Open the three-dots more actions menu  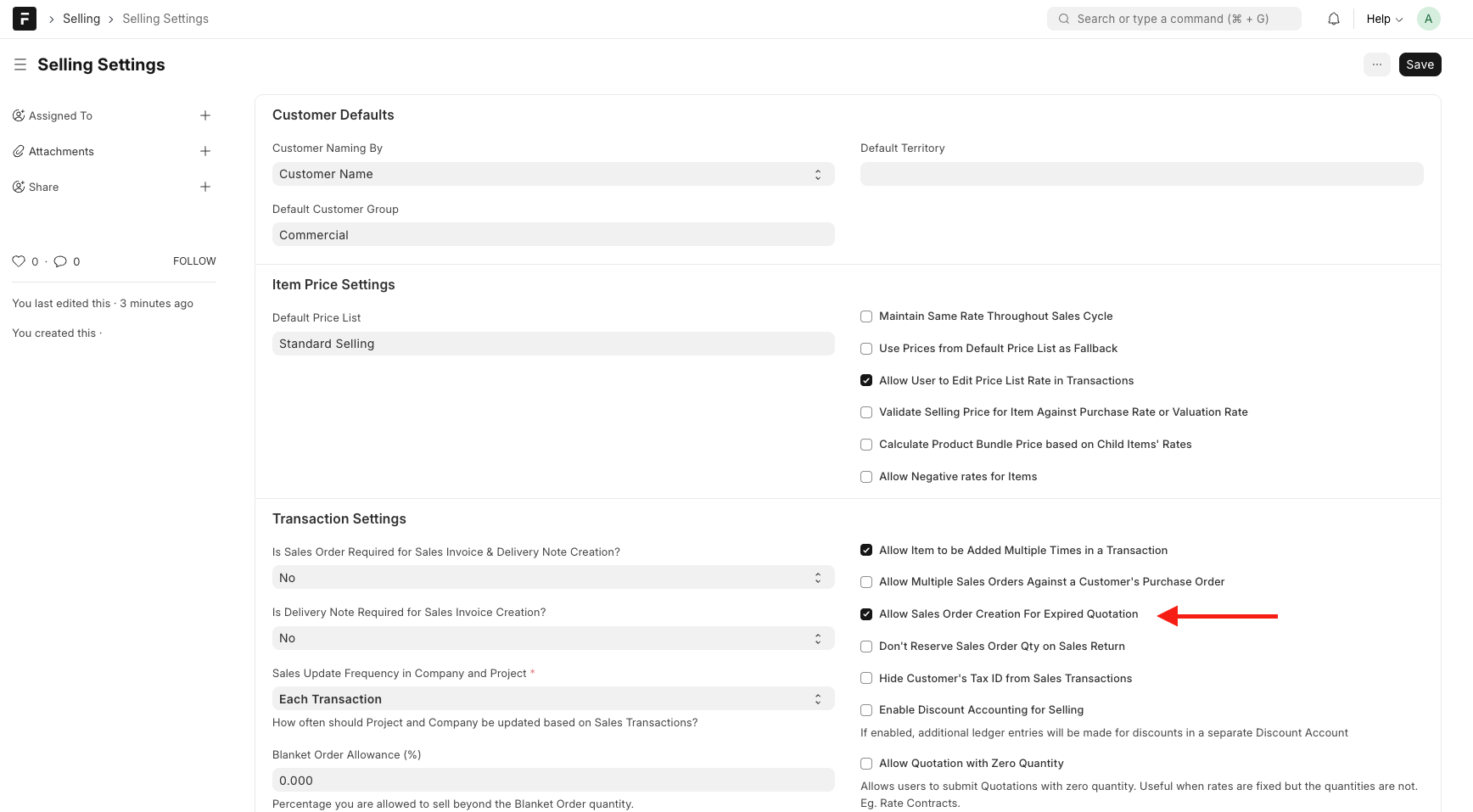pos(1376,64)
